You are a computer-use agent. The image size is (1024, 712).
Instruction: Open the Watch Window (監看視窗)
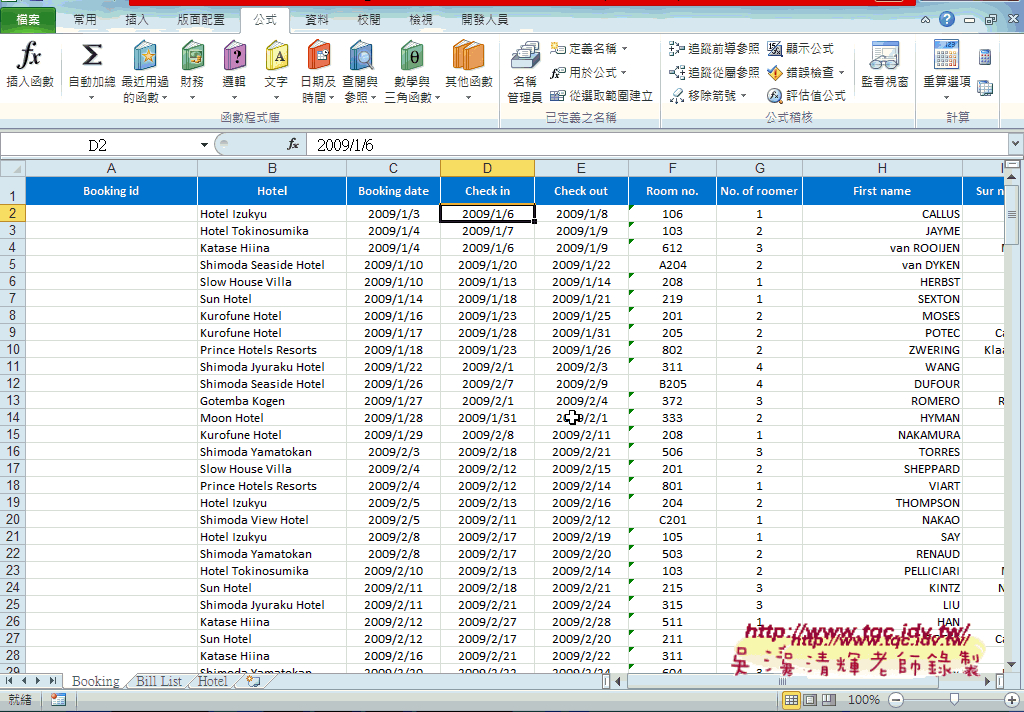click(884, 64)
